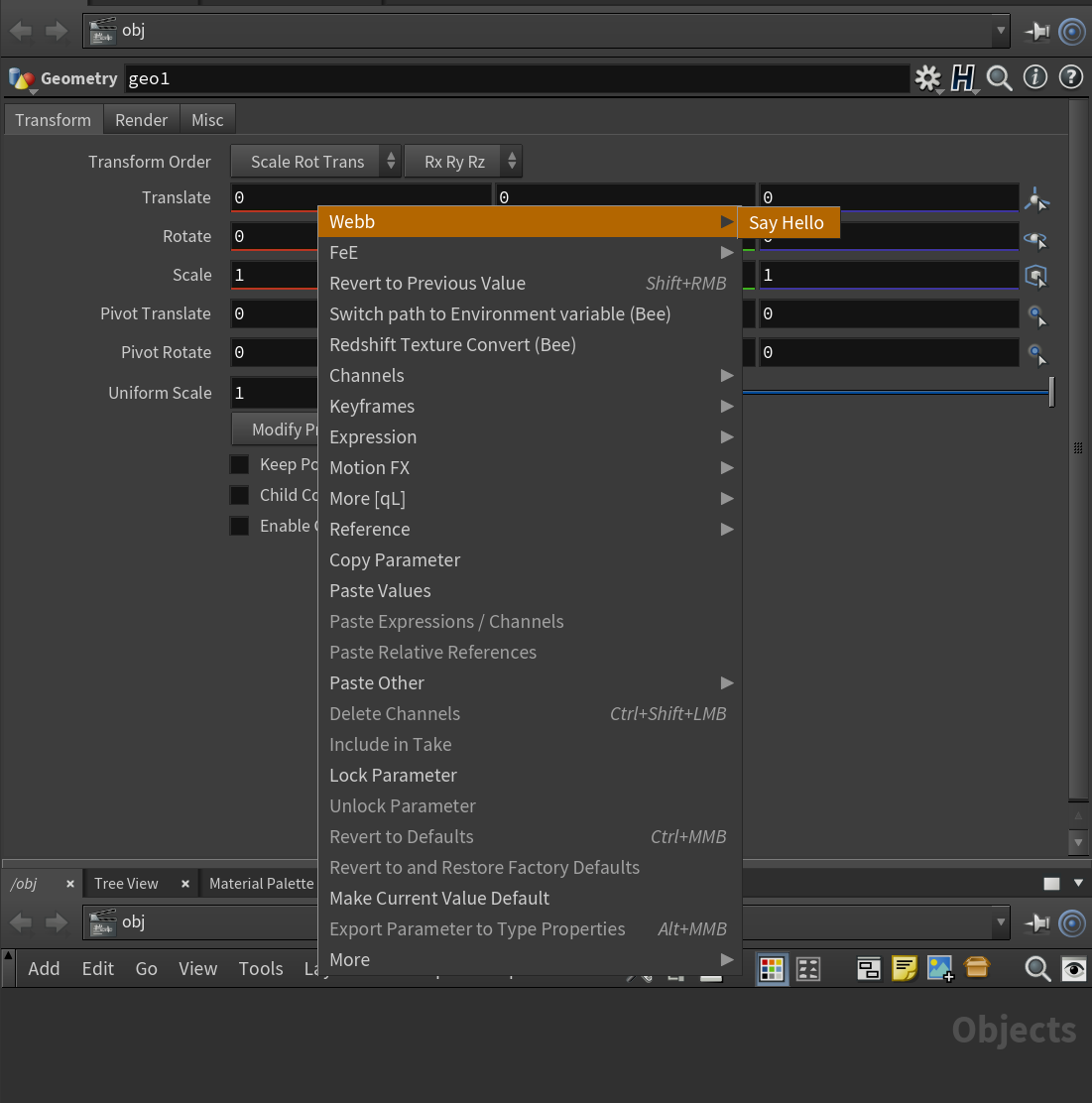Toggle the Child Co... checkbox

point(239,495)
